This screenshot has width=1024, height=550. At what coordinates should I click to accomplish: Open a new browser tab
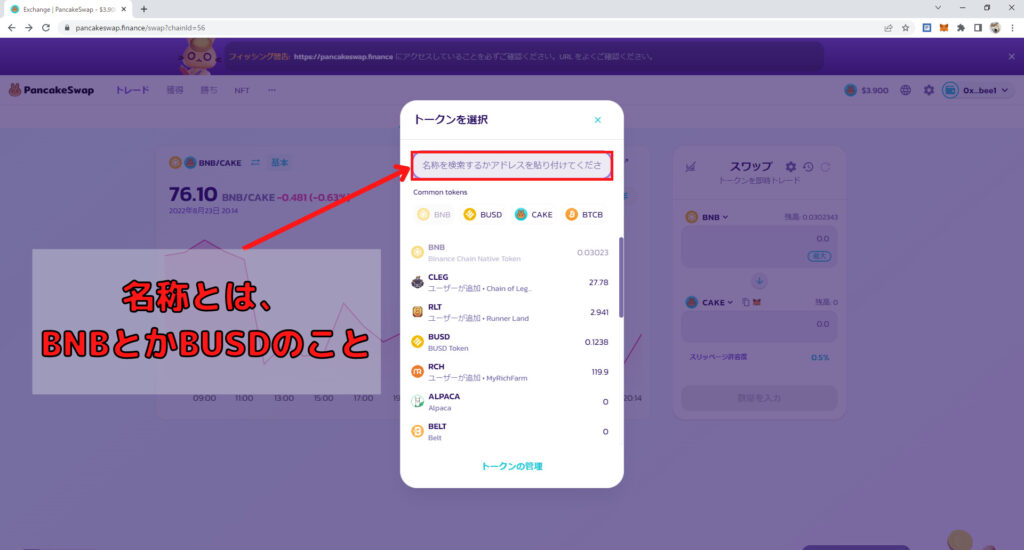(x=144, y=9)
